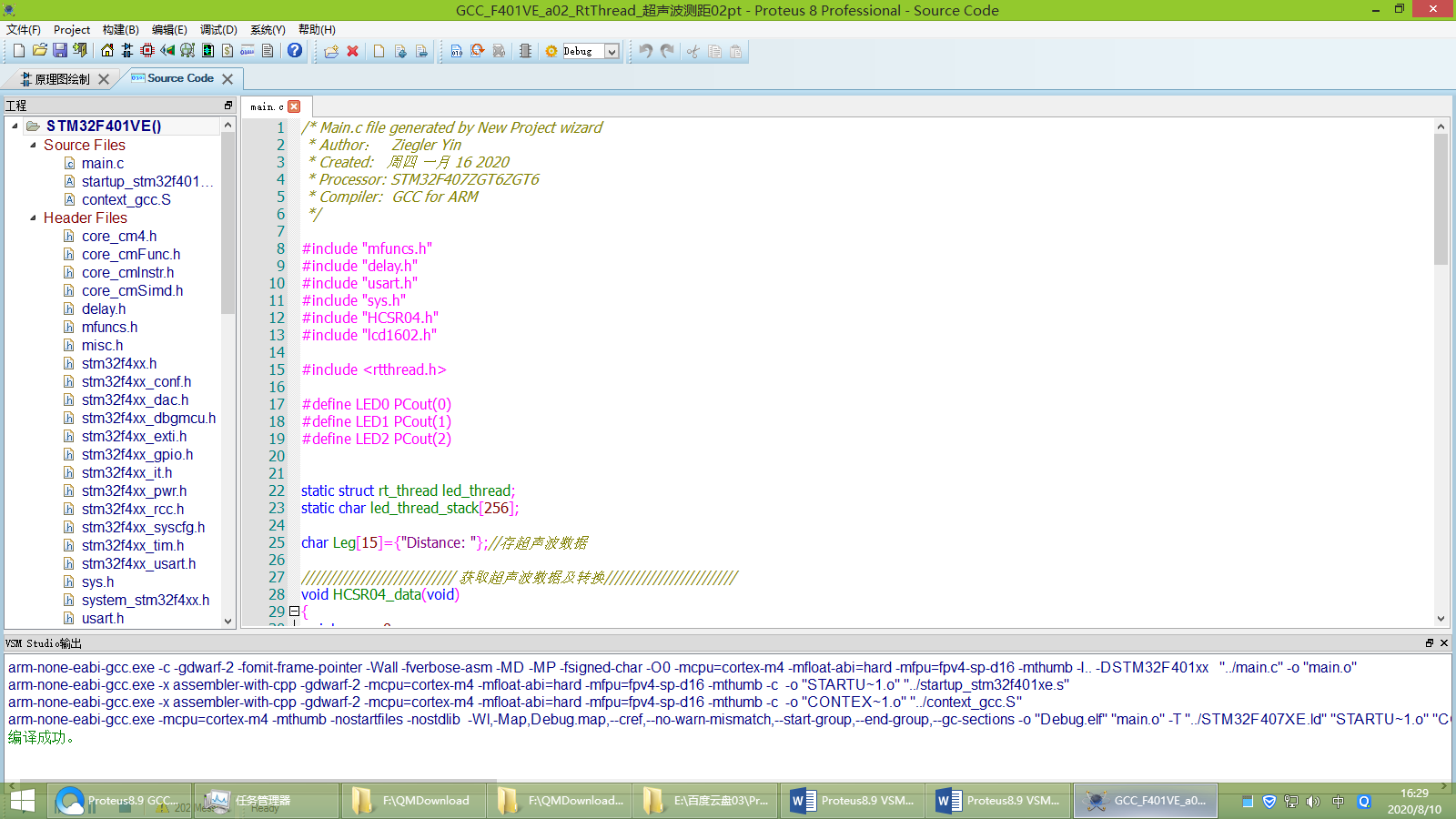The height and width of the screenshot is (819, 1456).
Task: Select main.c in Source Files
Action: 103,163
